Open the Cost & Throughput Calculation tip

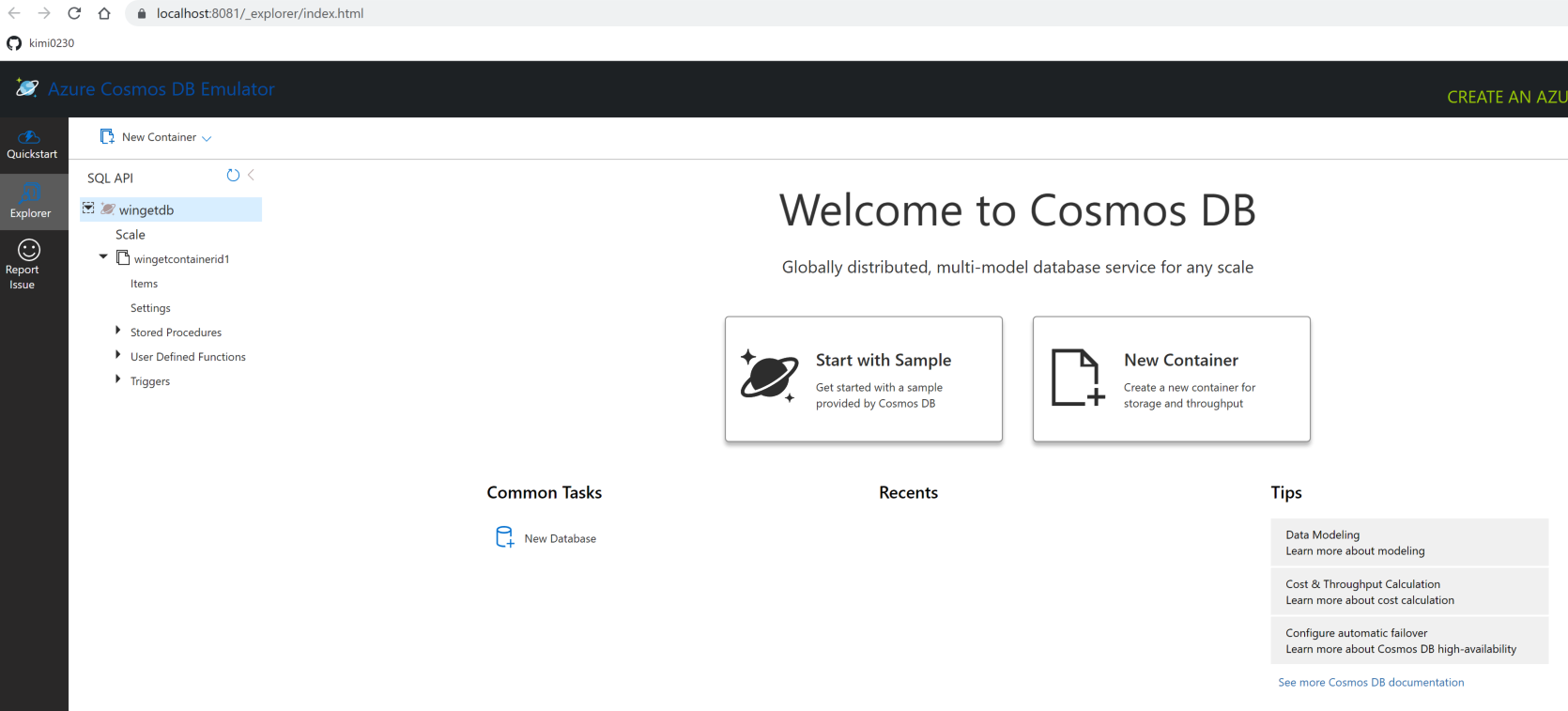point(1409,592)
